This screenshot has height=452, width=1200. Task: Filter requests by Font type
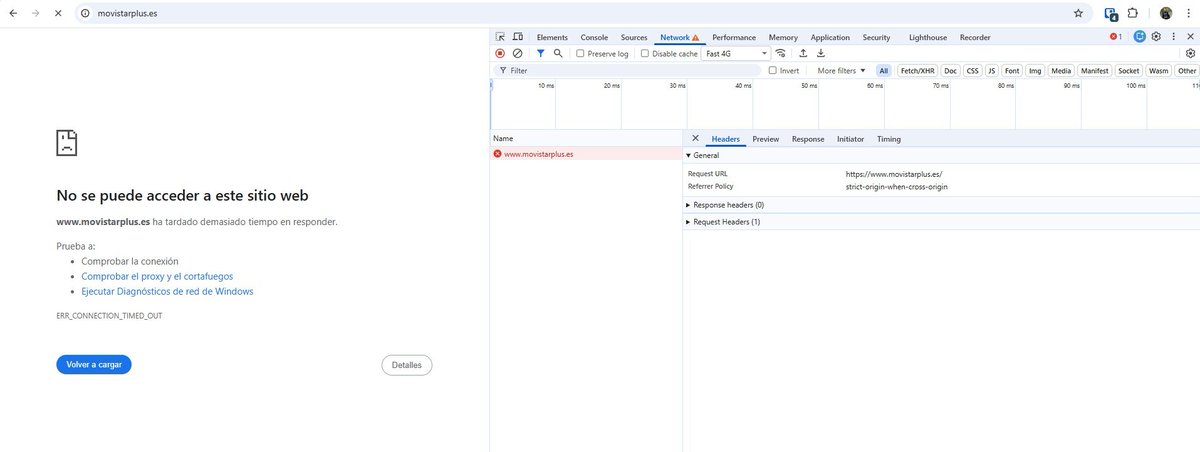[1012, 71]
